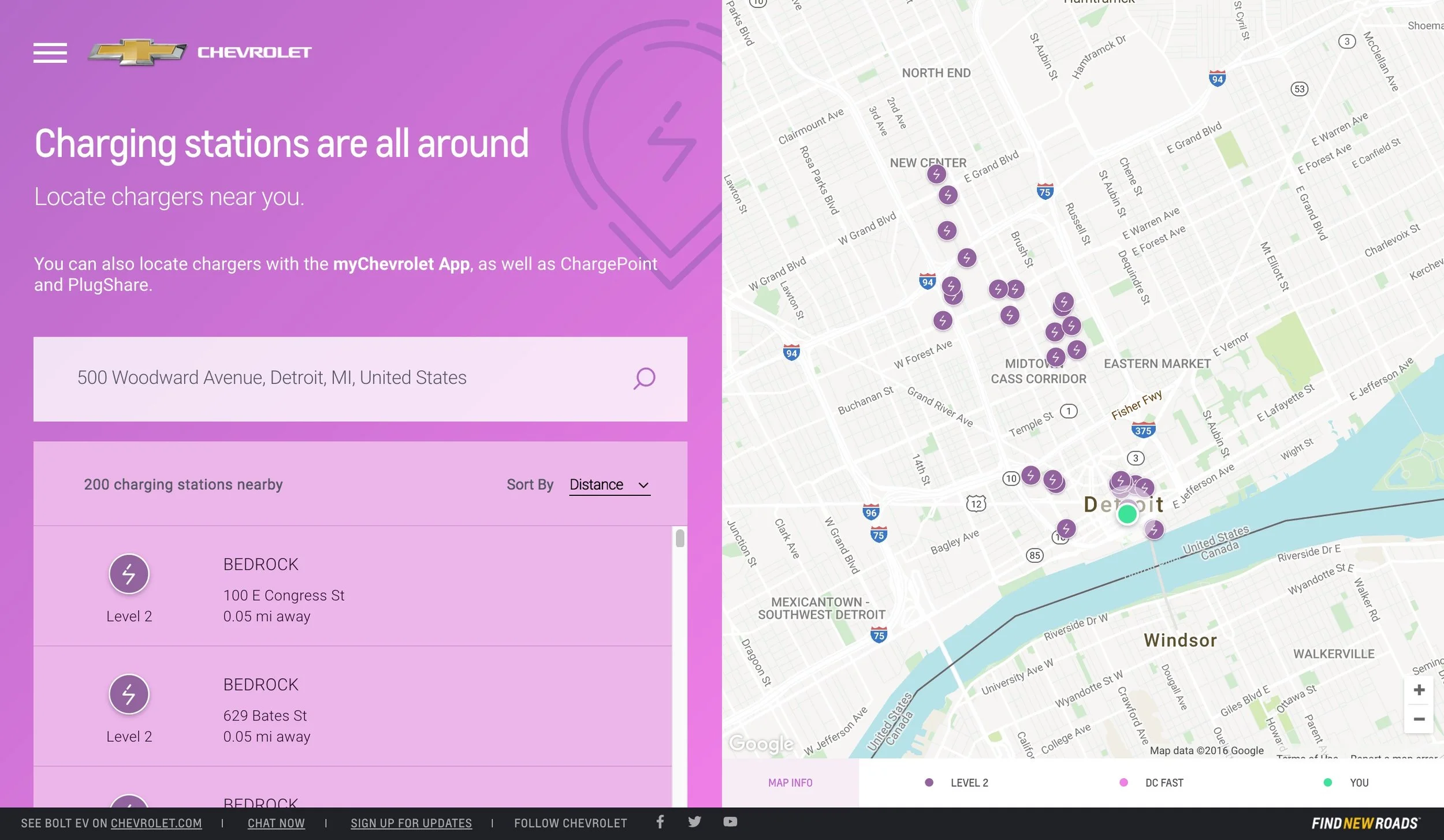Click "200 charging stations nearby" text
The image size is (1444, 840).
(x=183, y=485)
